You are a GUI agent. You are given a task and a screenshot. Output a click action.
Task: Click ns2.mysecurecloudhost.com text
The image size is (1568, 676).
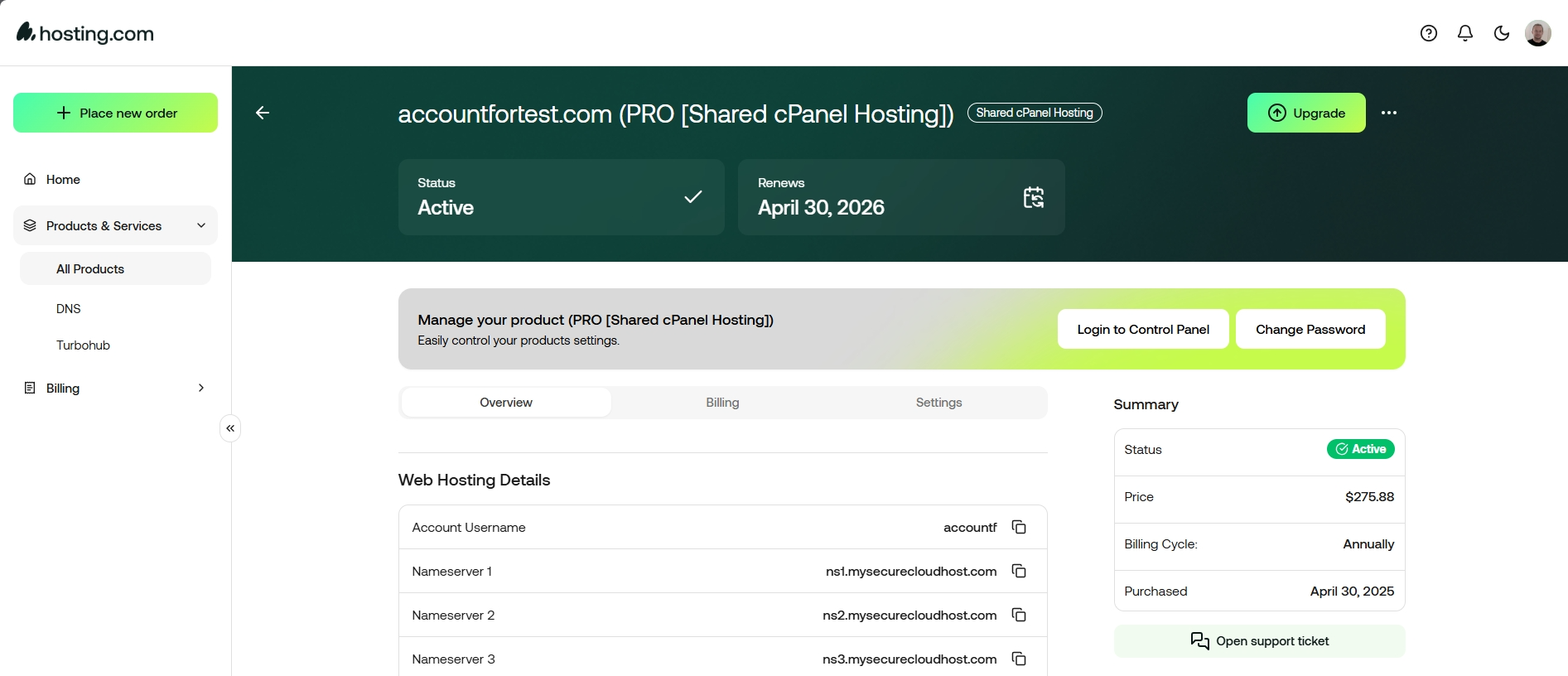[x=909, y=616]
